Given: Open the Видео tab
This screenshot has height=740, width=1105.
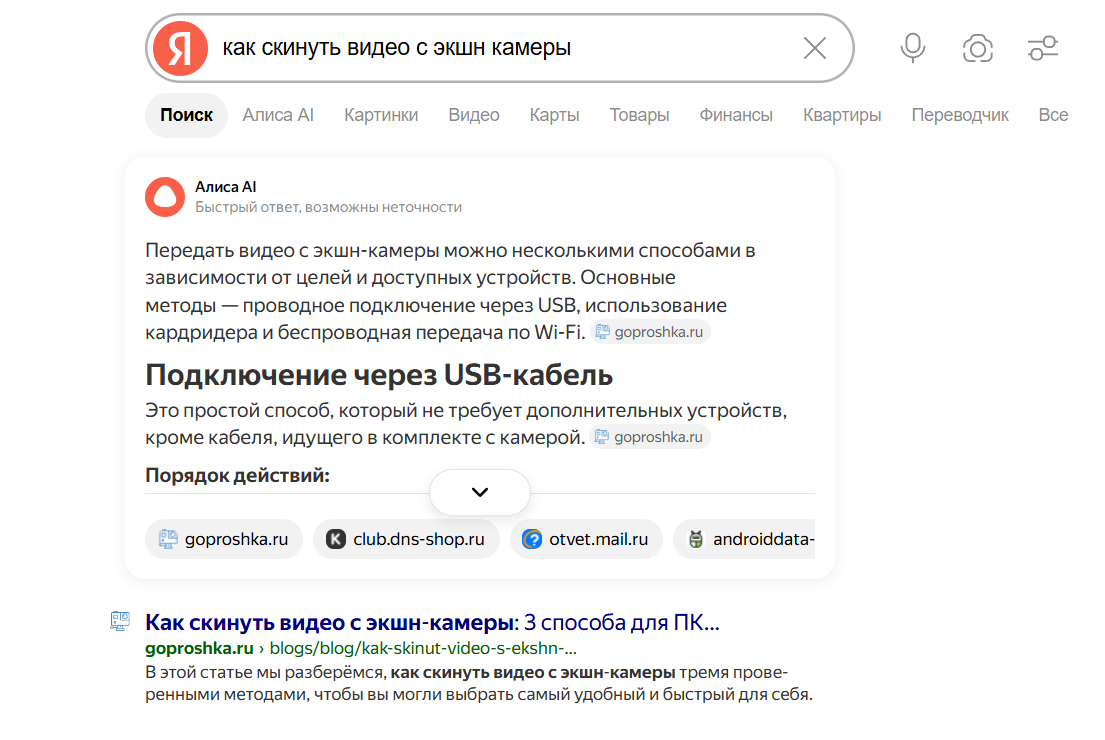Looking at the screenshot, I should click(474, 115).
